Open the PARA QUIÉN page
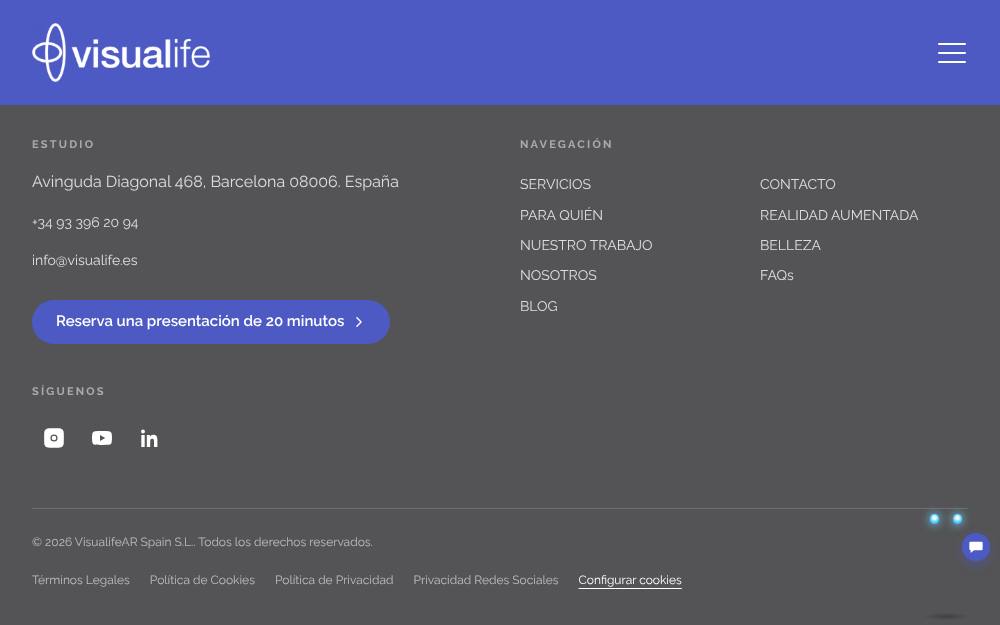The height and width of the screenshot is (625, 1000). (561, 215)
